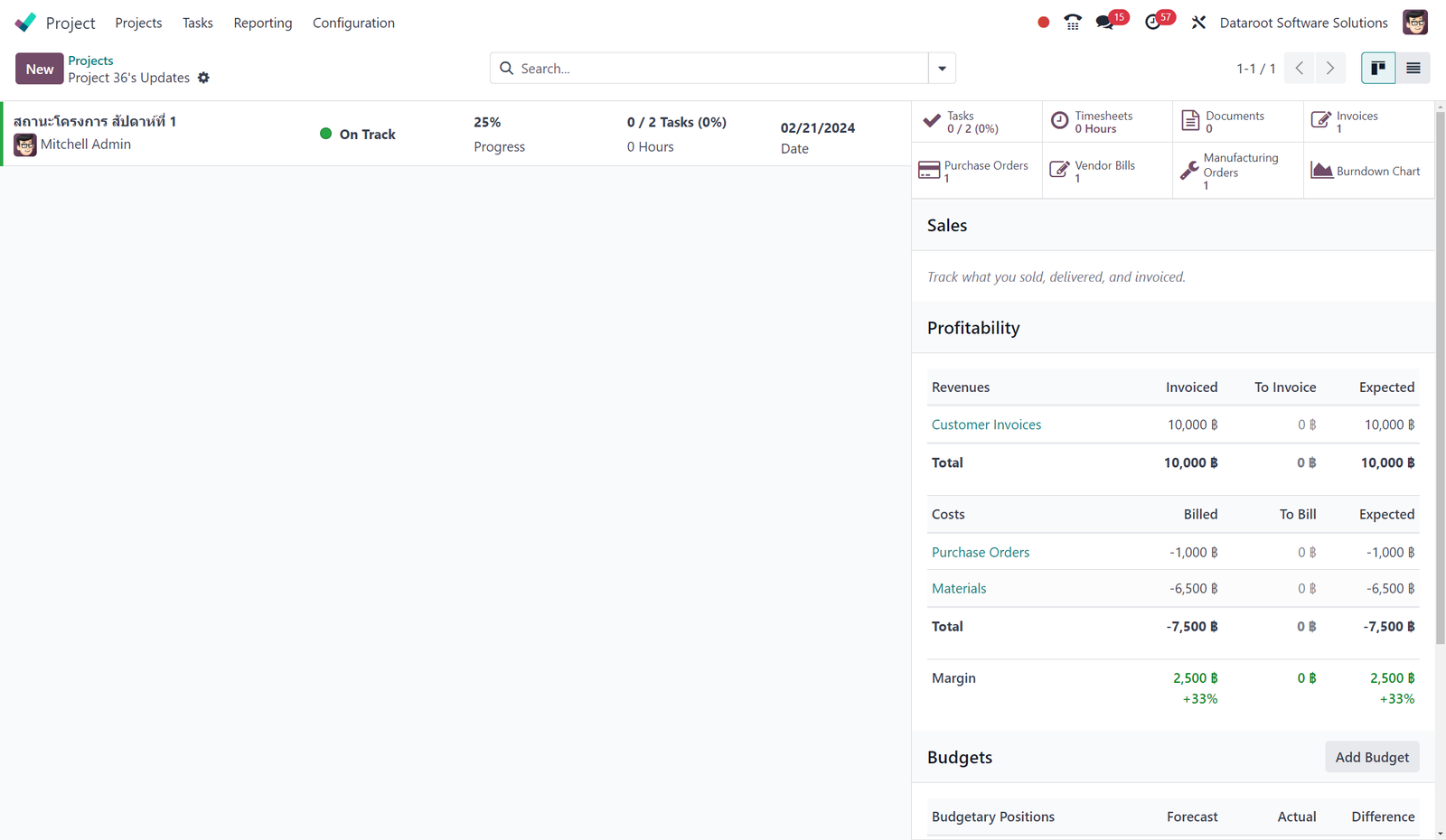Expand the search options dropdown arrow
The image size is (1446, 840).
[x=942, y=69]
